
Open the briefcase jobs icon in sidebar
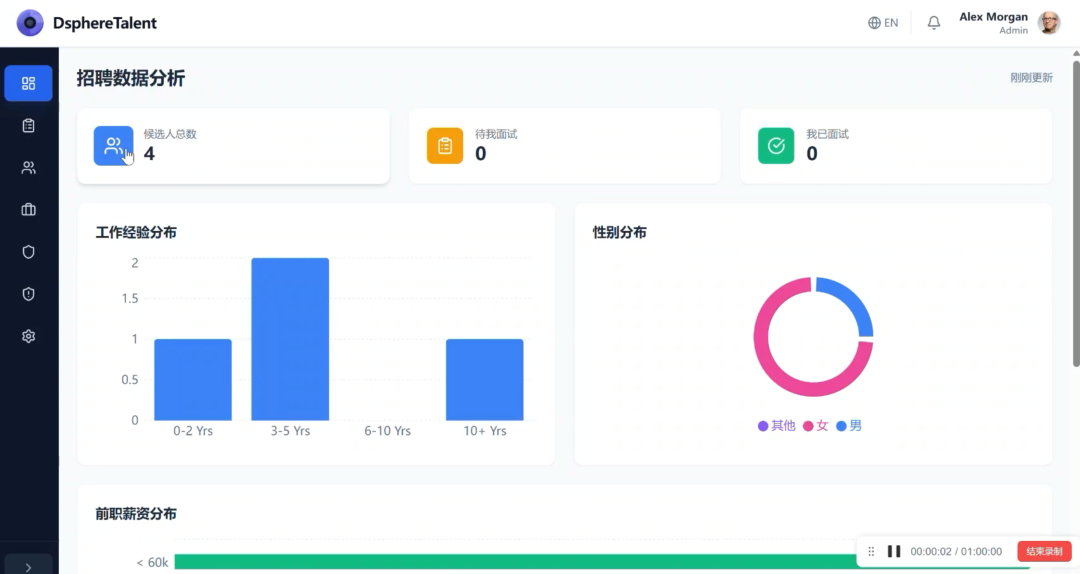click(28, 209)
